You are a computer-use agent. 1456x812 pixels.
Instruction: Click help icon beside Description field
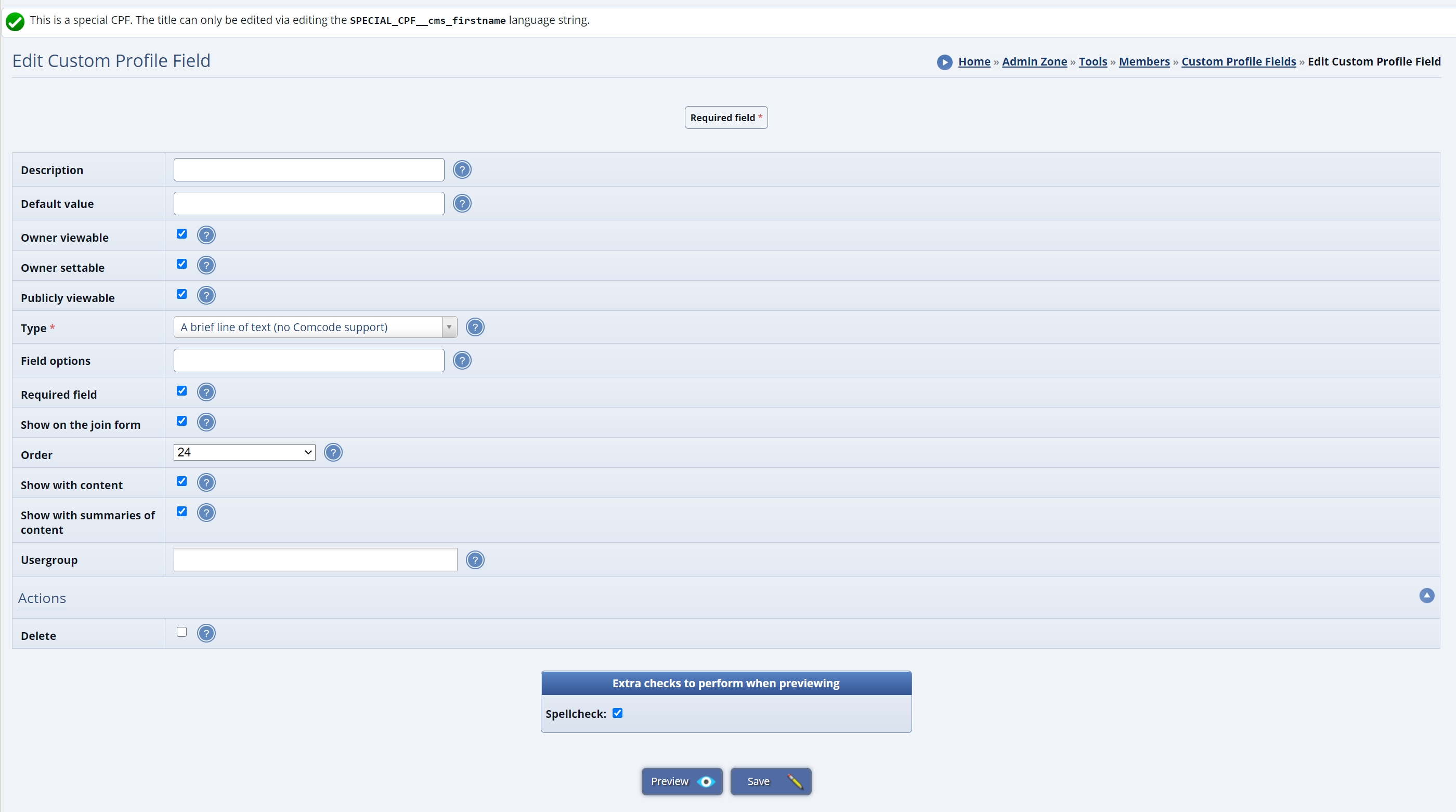click(x=462, y=169)
